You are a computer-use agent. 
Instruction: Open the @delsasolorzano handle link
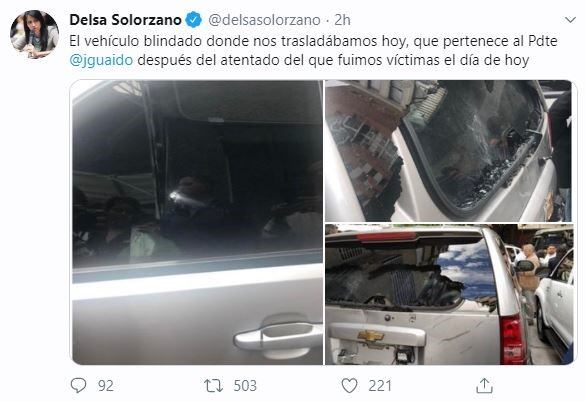pos(264,20)
